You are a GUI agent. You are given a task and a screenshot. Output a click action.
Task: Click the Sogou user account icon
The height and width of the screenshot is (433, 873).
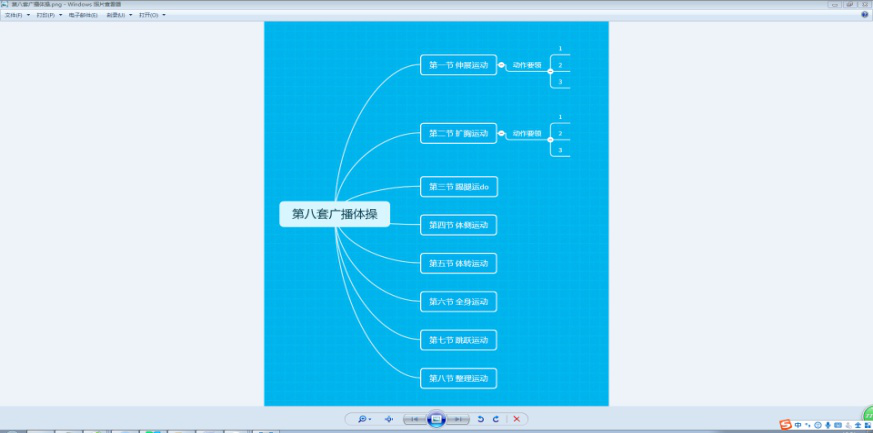coord(847,425)
